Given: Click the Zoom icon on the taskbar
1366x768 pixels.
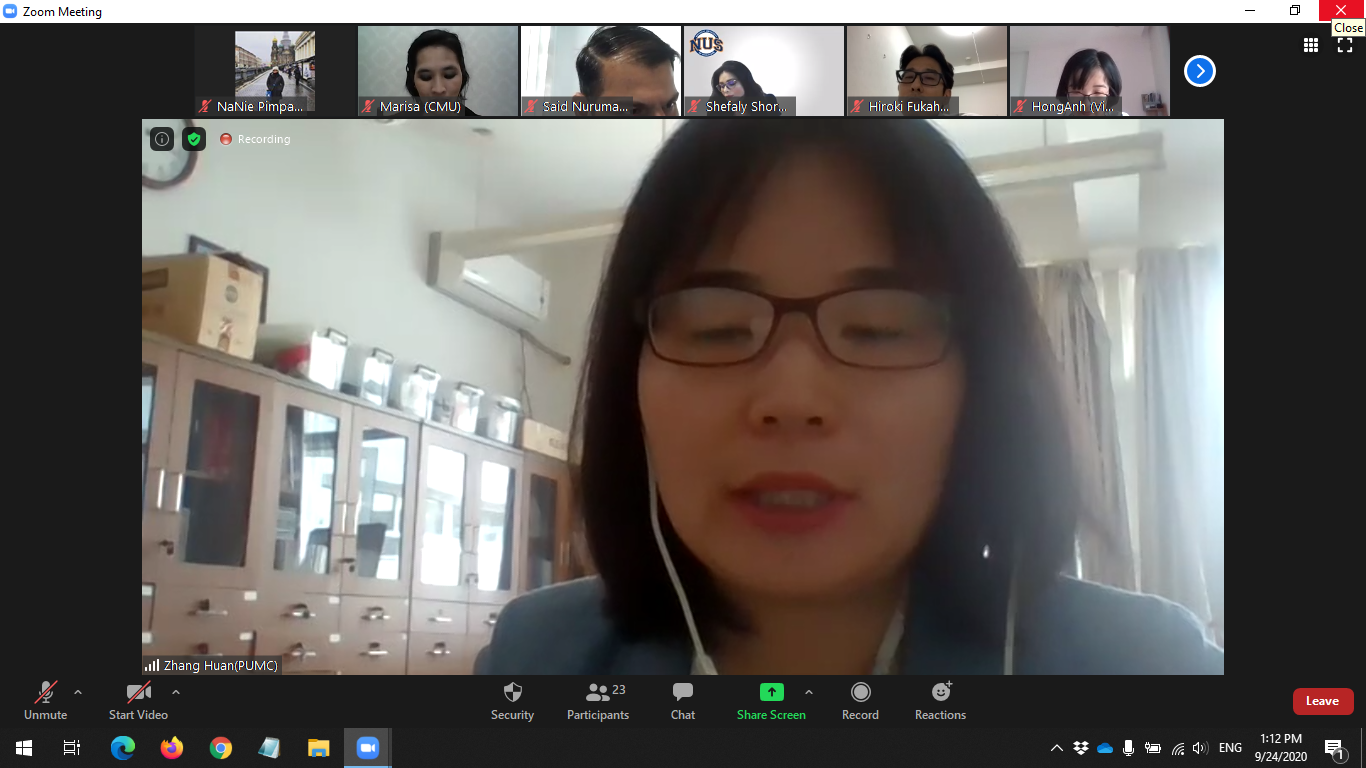Looking at the screenshot, I should click(x=368, y=748).
